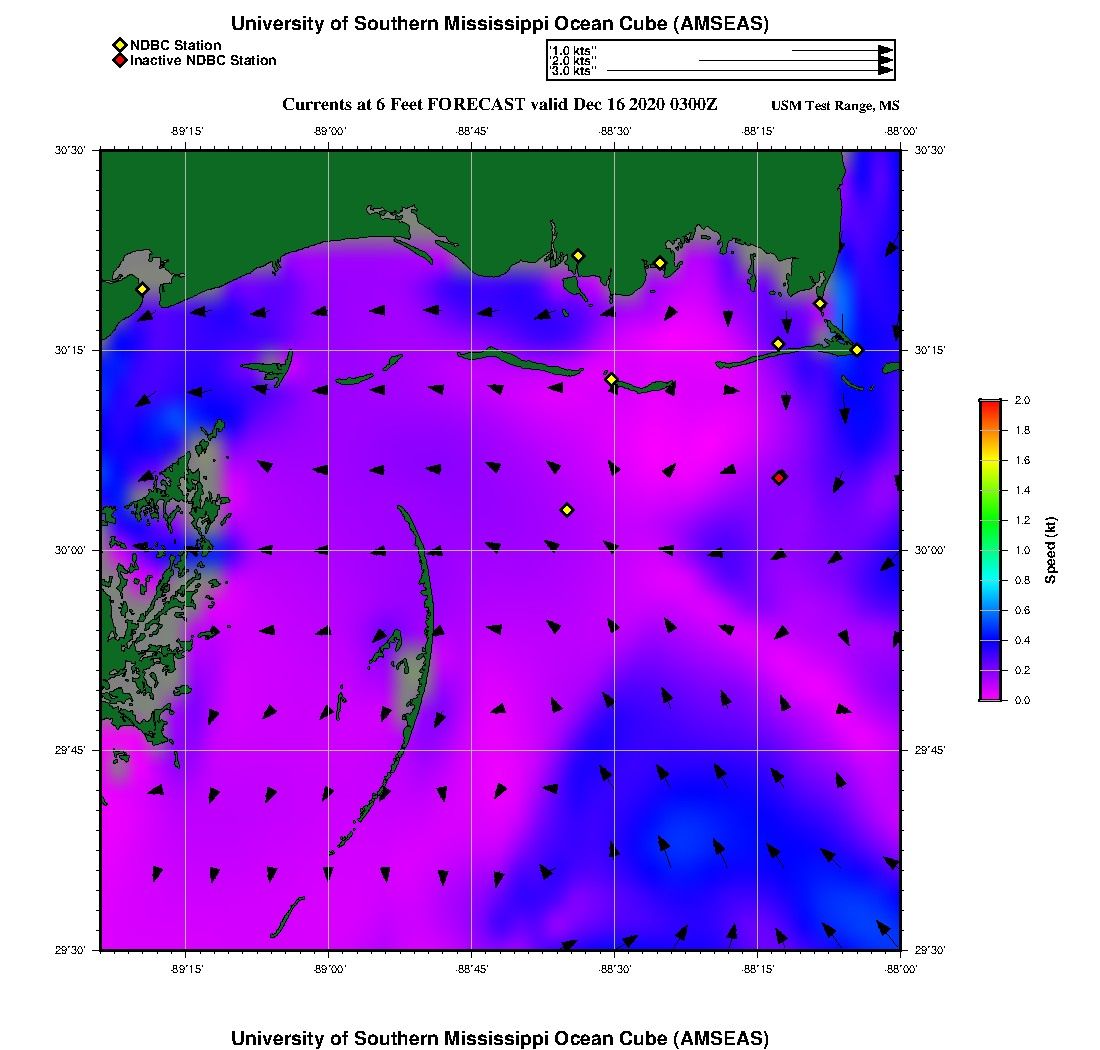This screenshot has height=1050, width=1100.
Task: Select the southernmost yellow station diamond
Action: pos(567,510)
